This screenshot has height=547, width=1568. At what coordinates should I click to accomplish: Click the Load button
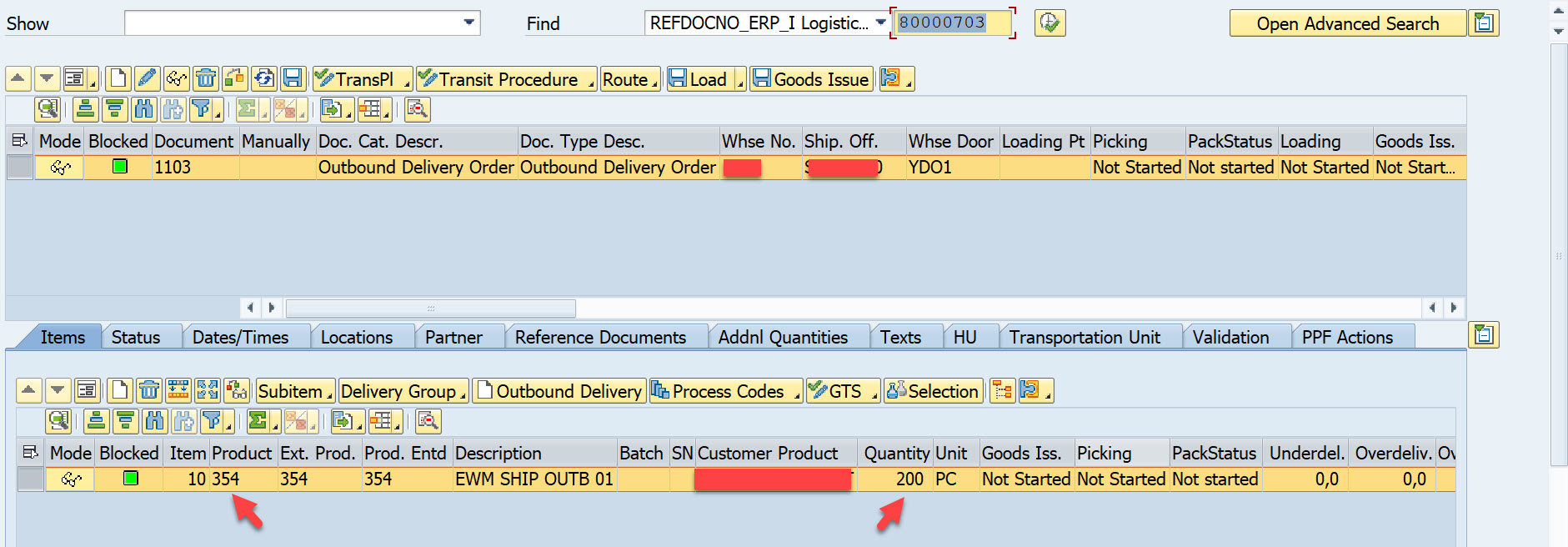[699, 79]
